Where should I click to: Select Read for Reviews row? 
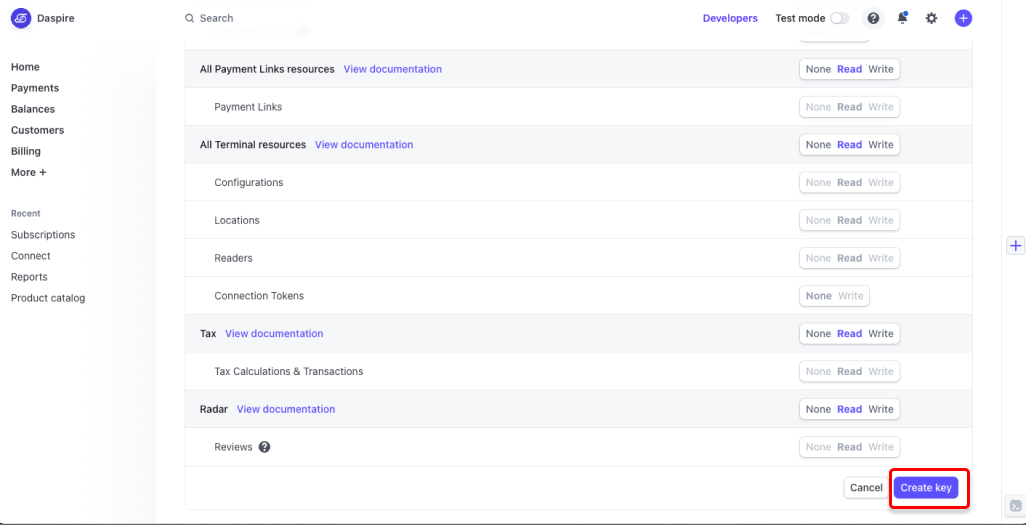[849, 447]
